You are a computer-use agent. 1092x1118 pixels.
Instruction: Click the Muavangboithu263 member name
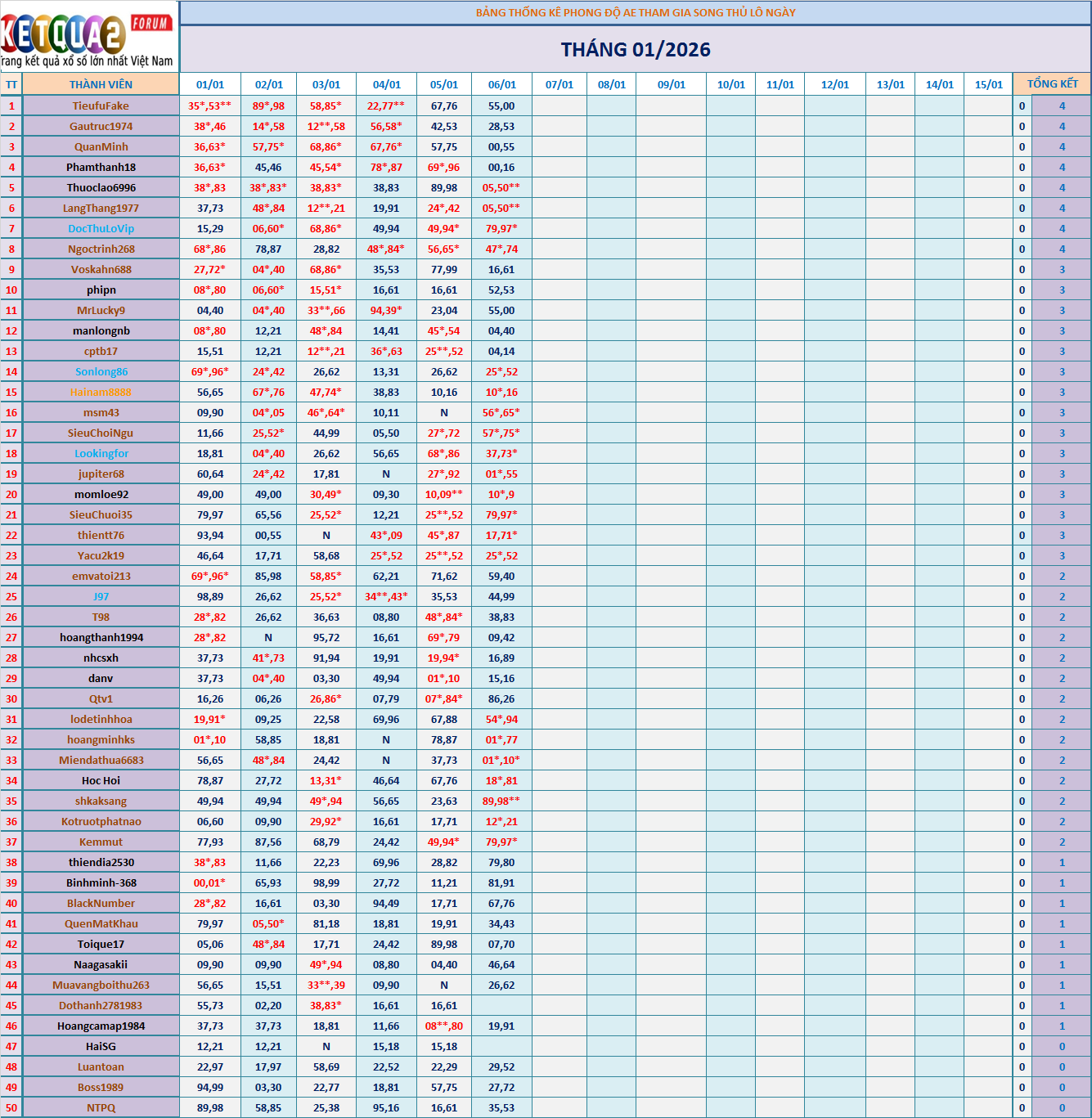point(101,985)
